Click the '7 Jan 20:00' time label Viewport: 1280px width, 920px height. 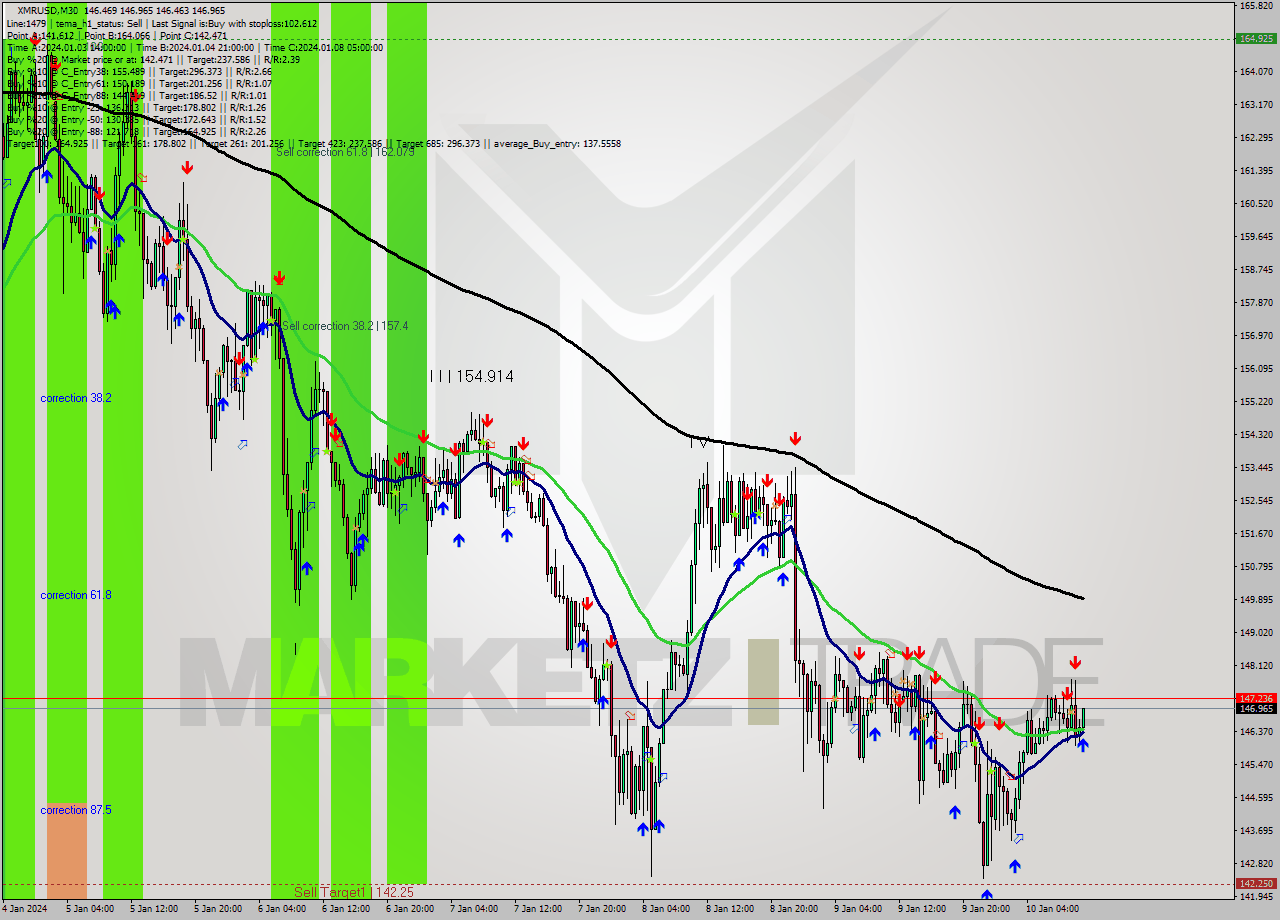(602, 909)
